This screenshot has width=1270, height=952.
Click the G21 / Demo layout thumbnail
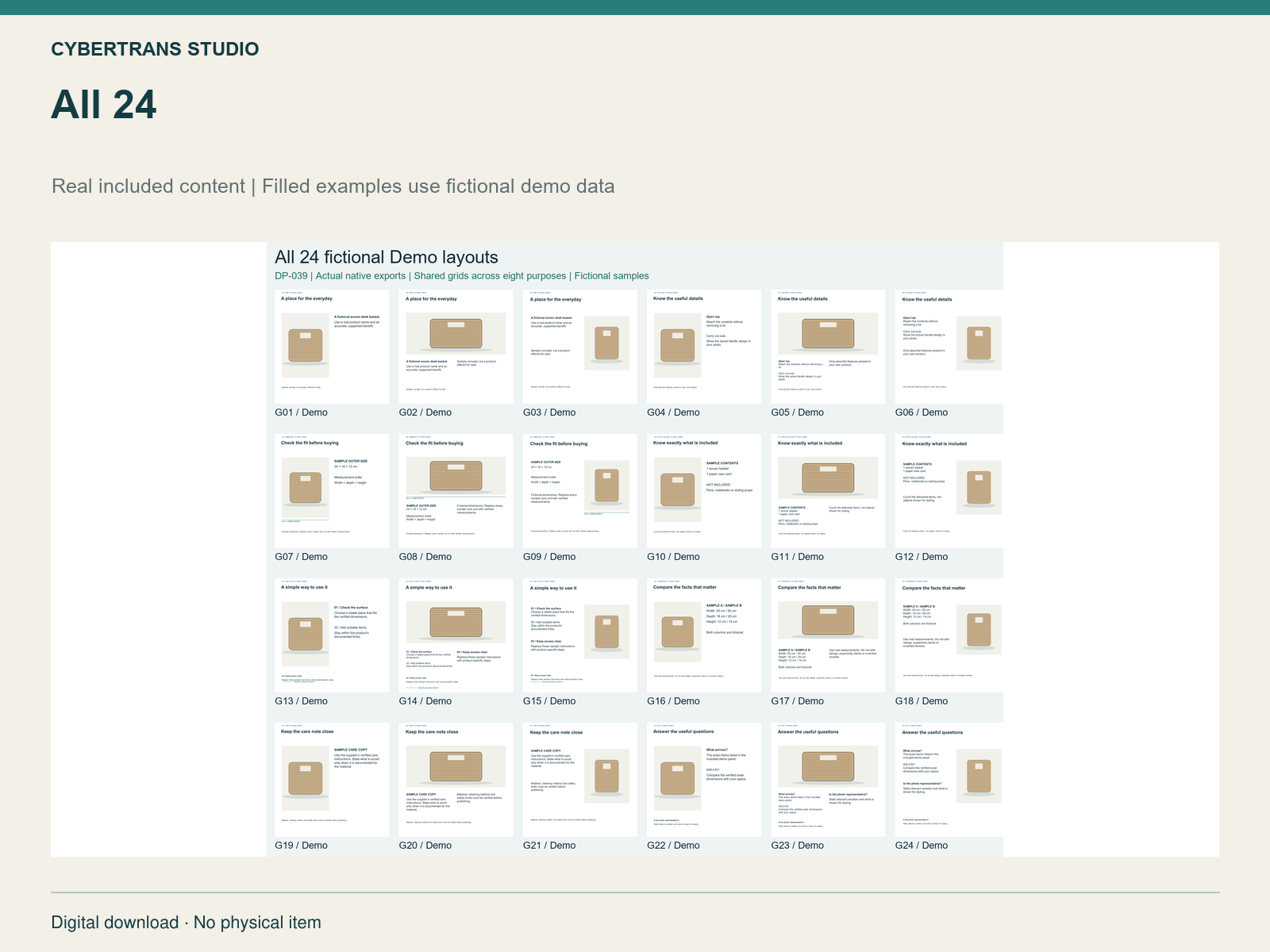click(x=580, y=780)
